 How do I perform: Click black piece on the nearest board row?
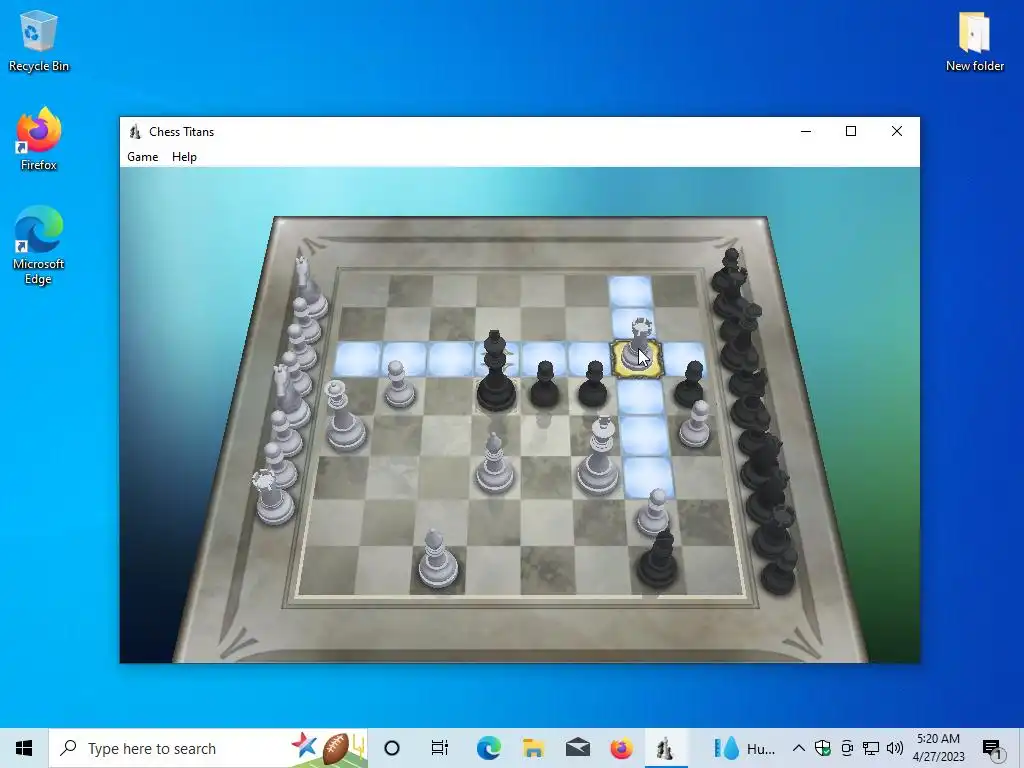coord(658,560)
